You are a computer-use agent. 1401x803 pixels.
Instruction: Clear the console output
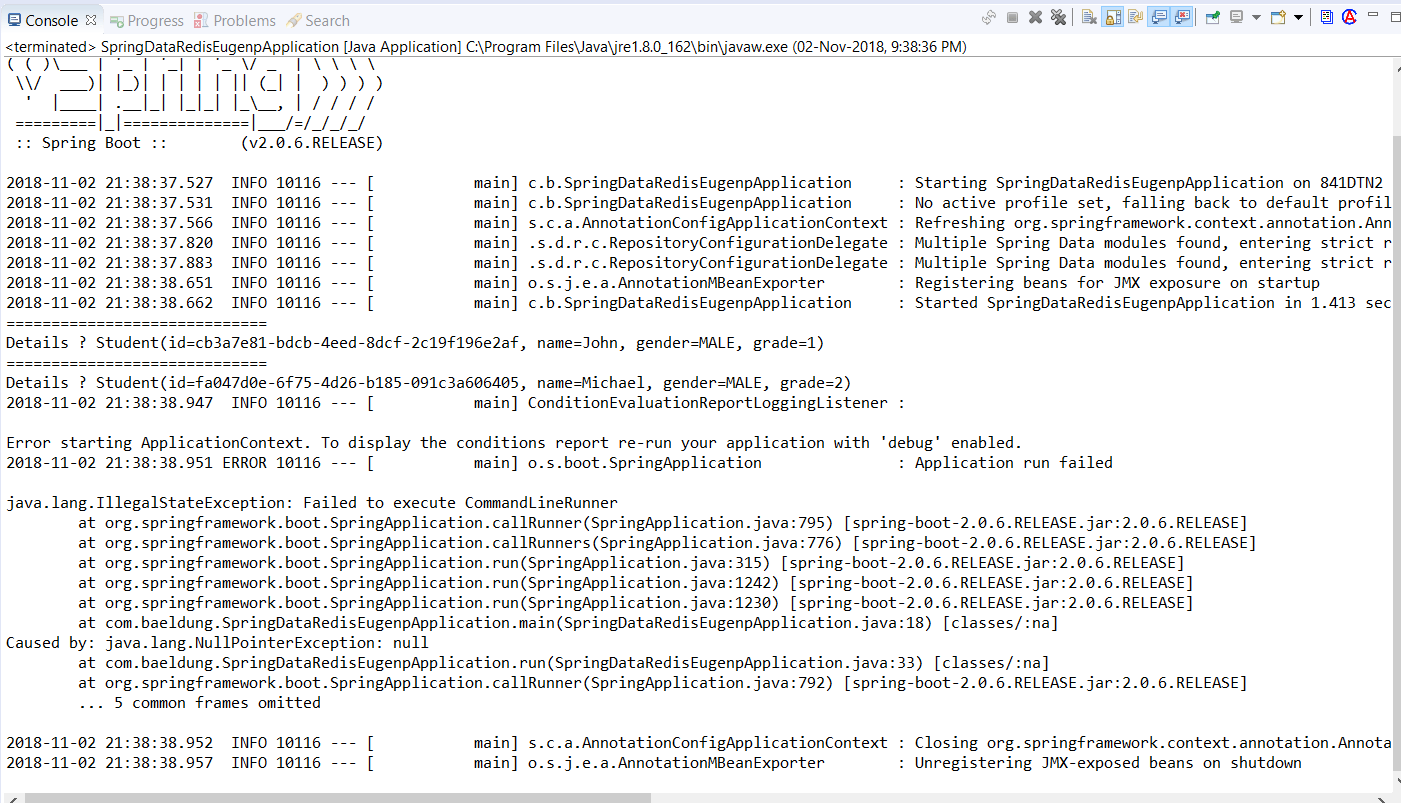(x=1089, y=17)
